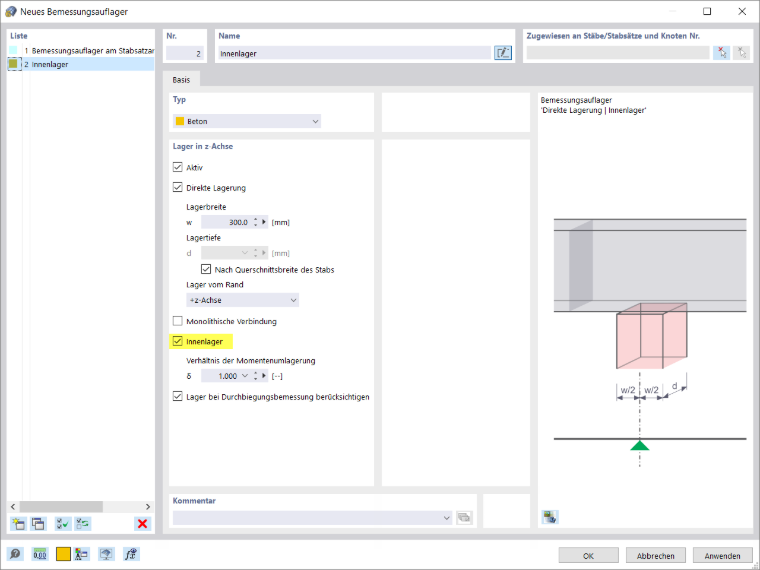Enable Monolithische Verbindung checkbox
The image size is (760, 570).
coord(178,321)
